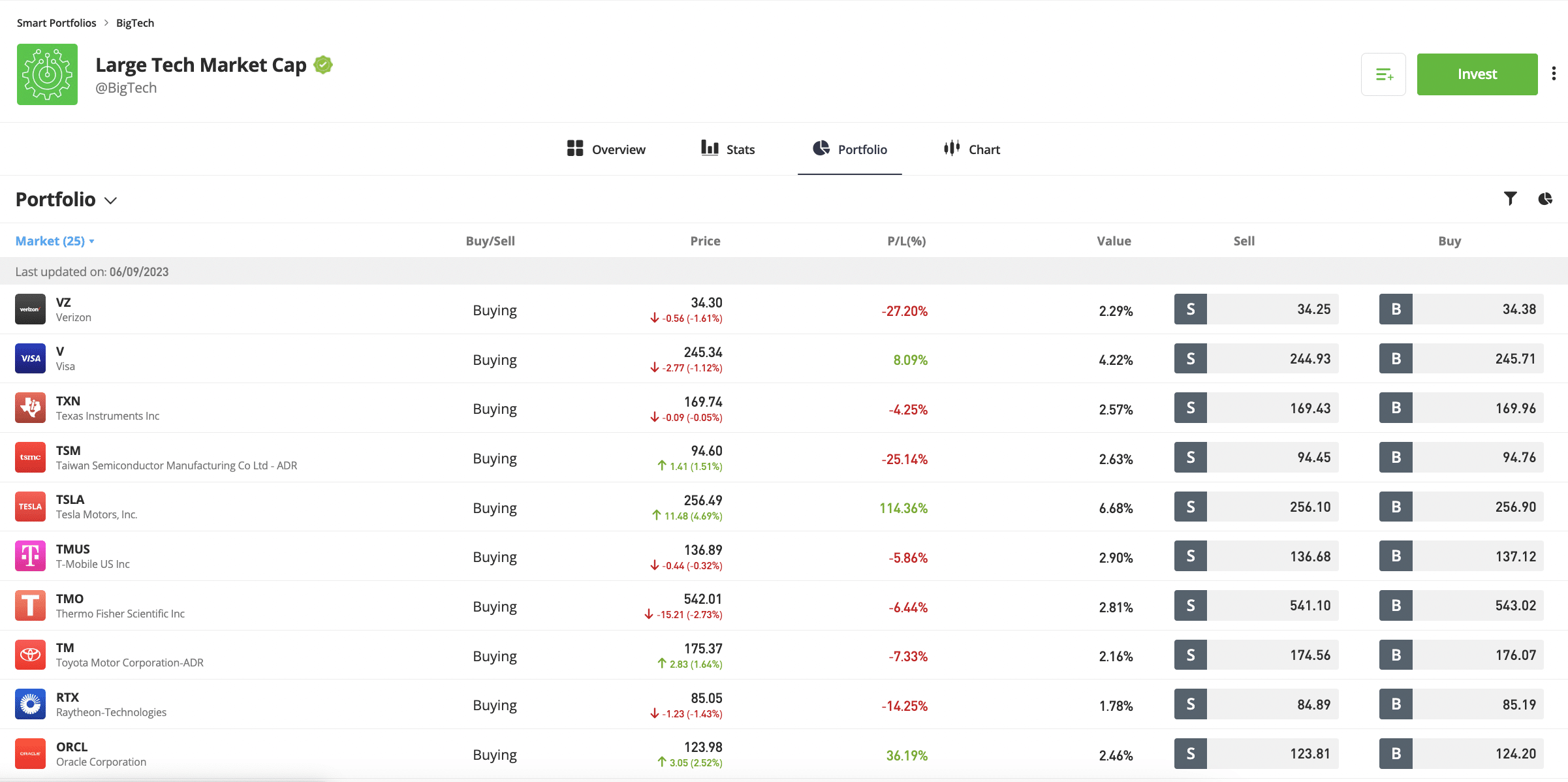
Task: Click the Large Tech Market Cap gear logo
Action: click(x=47, y=74)
